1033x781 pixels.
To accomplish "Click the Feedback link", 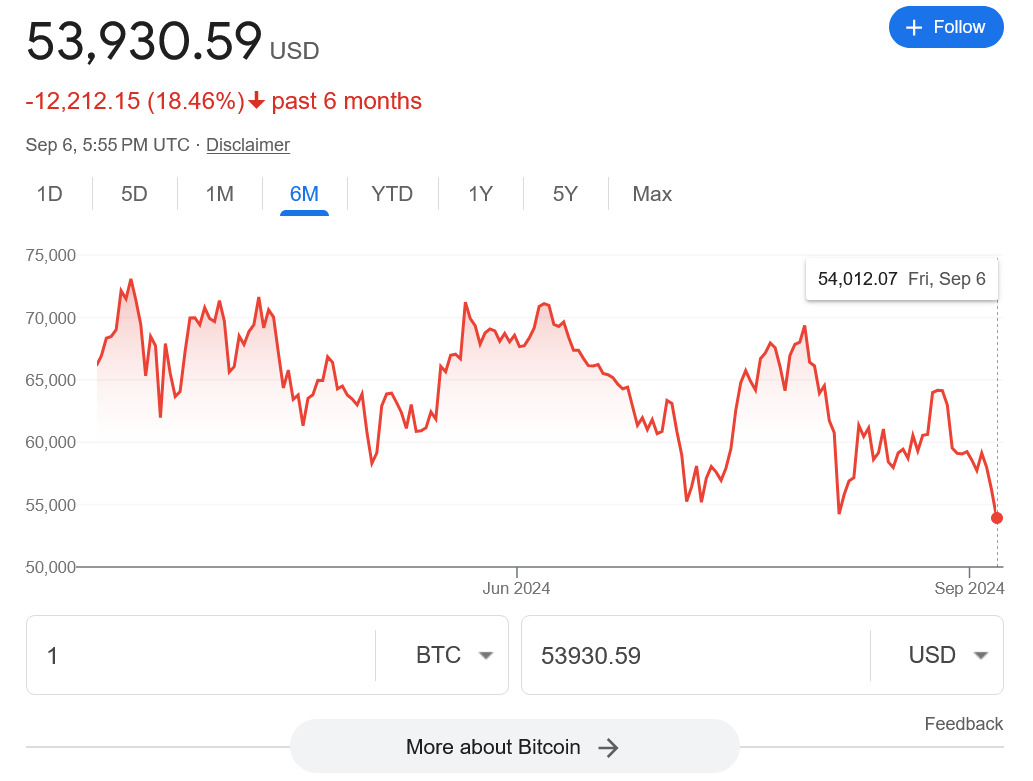I will tap(963, 724).
